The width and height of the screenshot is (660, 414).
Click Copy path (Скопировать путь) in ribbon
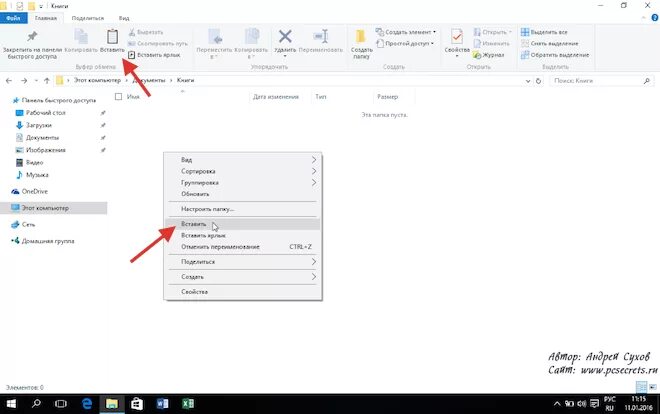(x=158, y=43)
